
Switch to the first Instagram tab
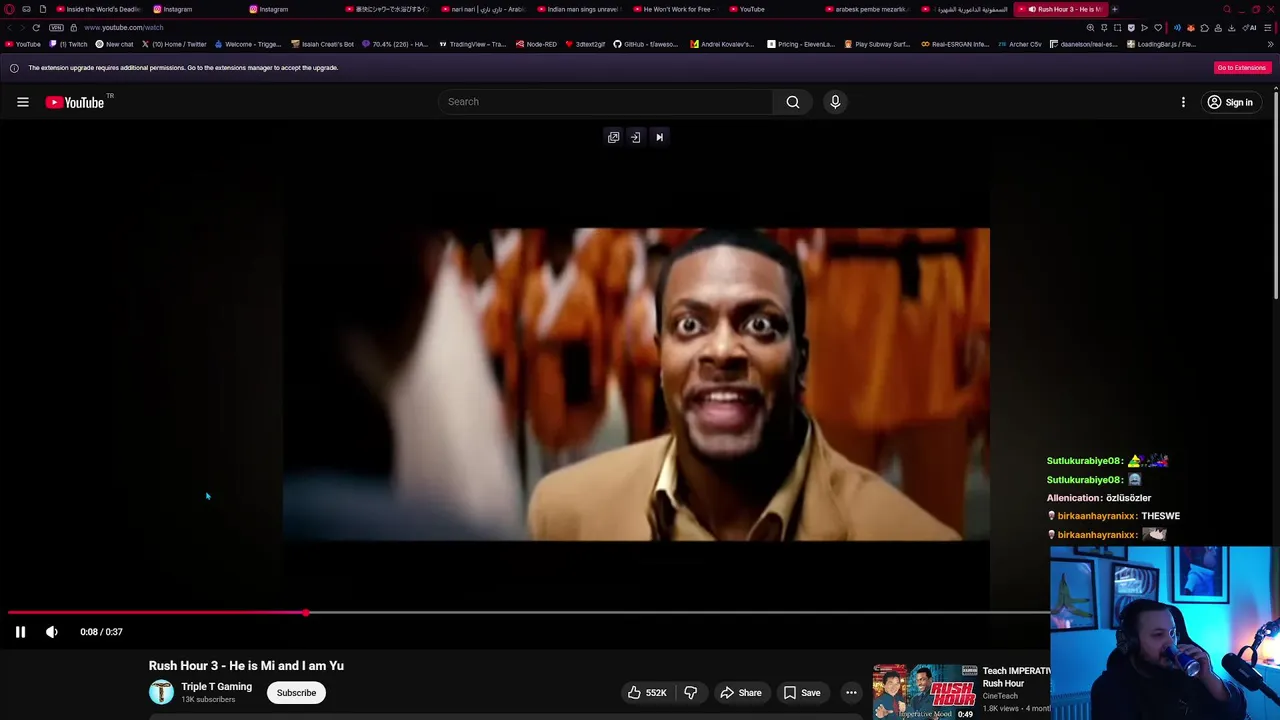195,9
